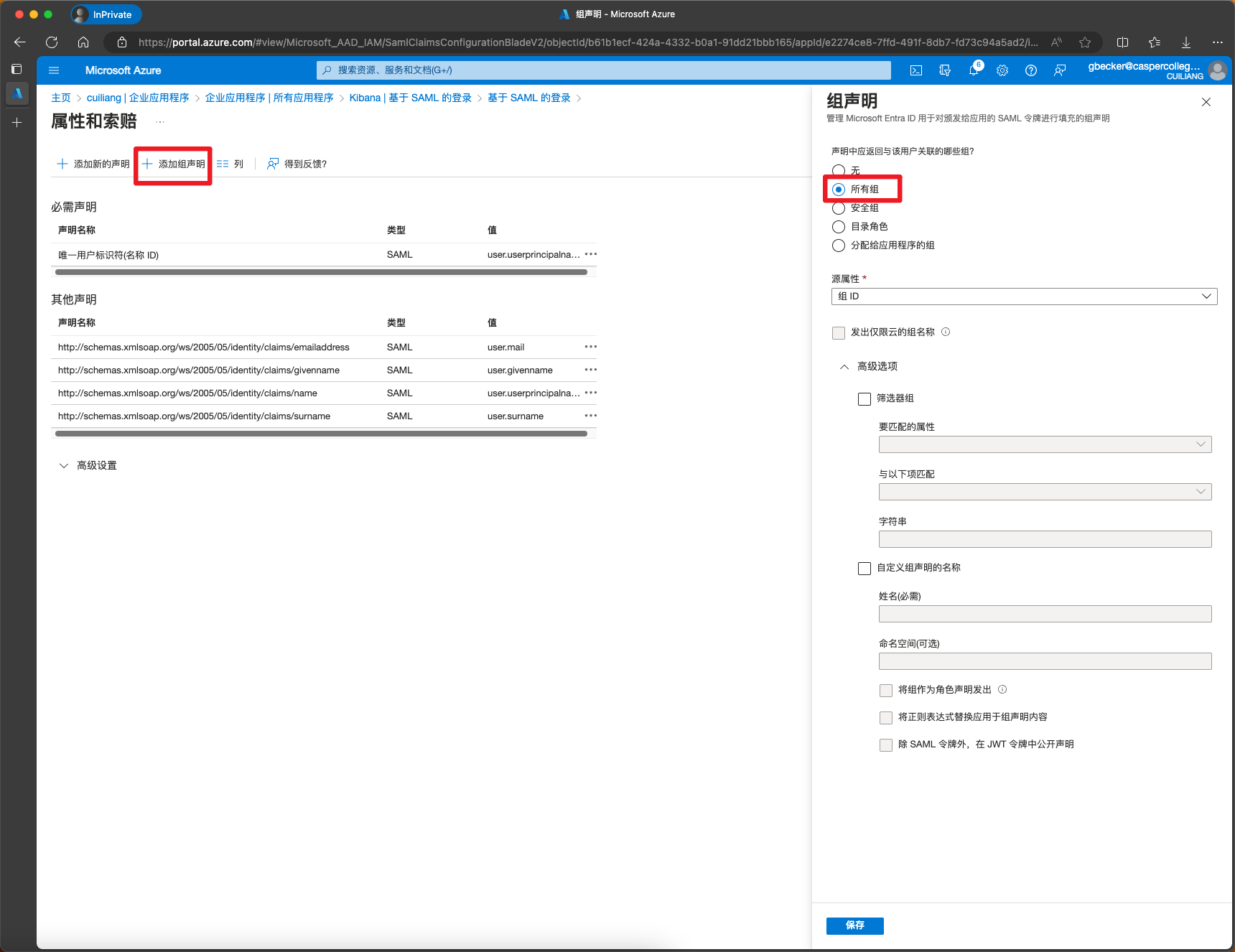
Task: Open the 要匹配的属性 dropdown
Action: click(1045, 444)
